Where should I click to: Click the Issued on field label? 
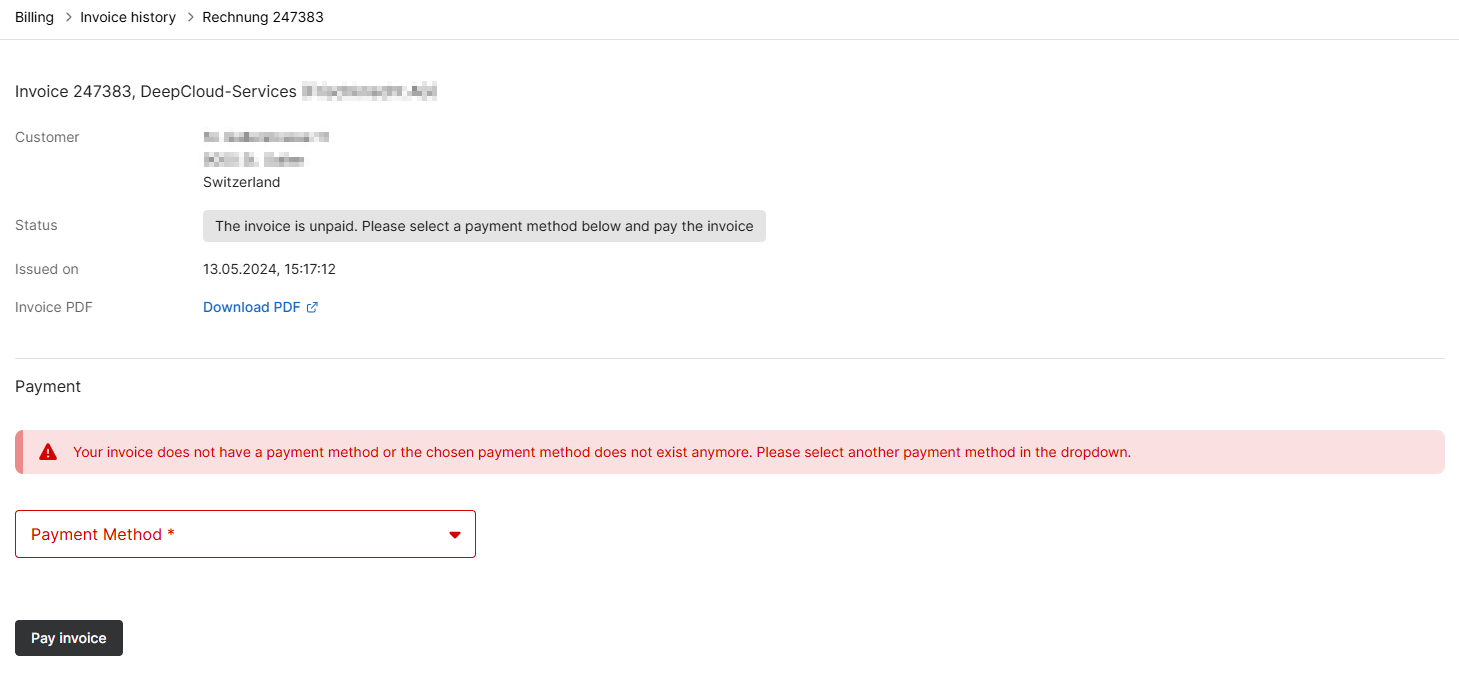pyautogui.click(x=47, y=269)
